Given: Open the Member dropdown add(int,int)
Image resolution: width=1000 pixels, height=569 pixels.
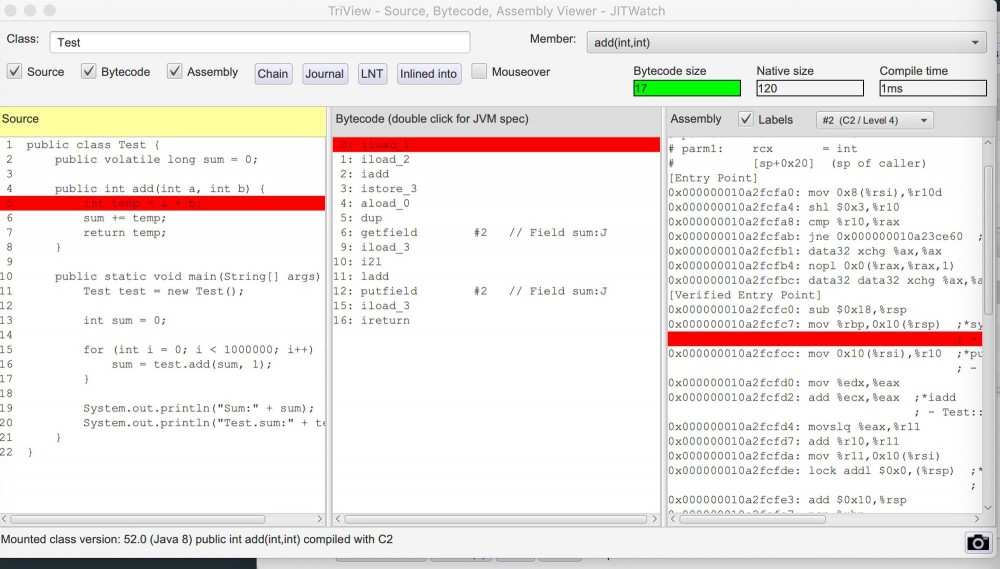Looking at the screenshot, I should pos(786,43).
